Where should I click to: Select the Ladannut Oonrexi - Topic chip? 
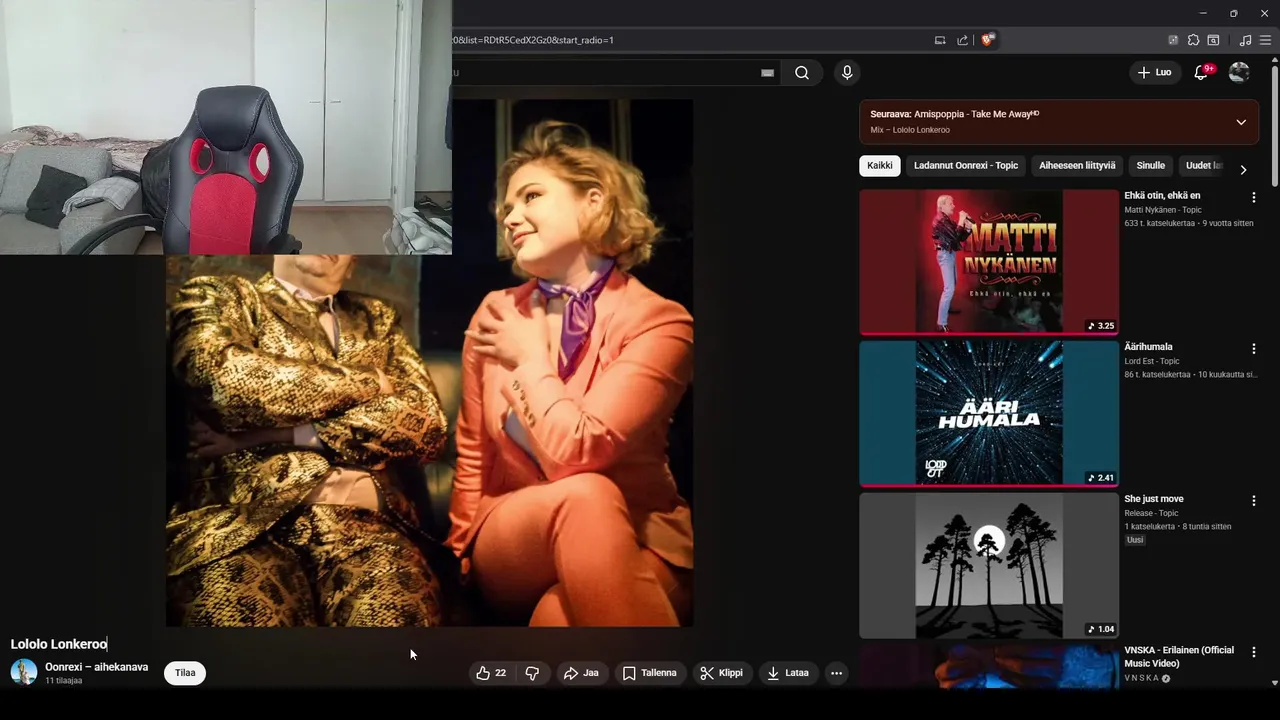pos(966,166)
